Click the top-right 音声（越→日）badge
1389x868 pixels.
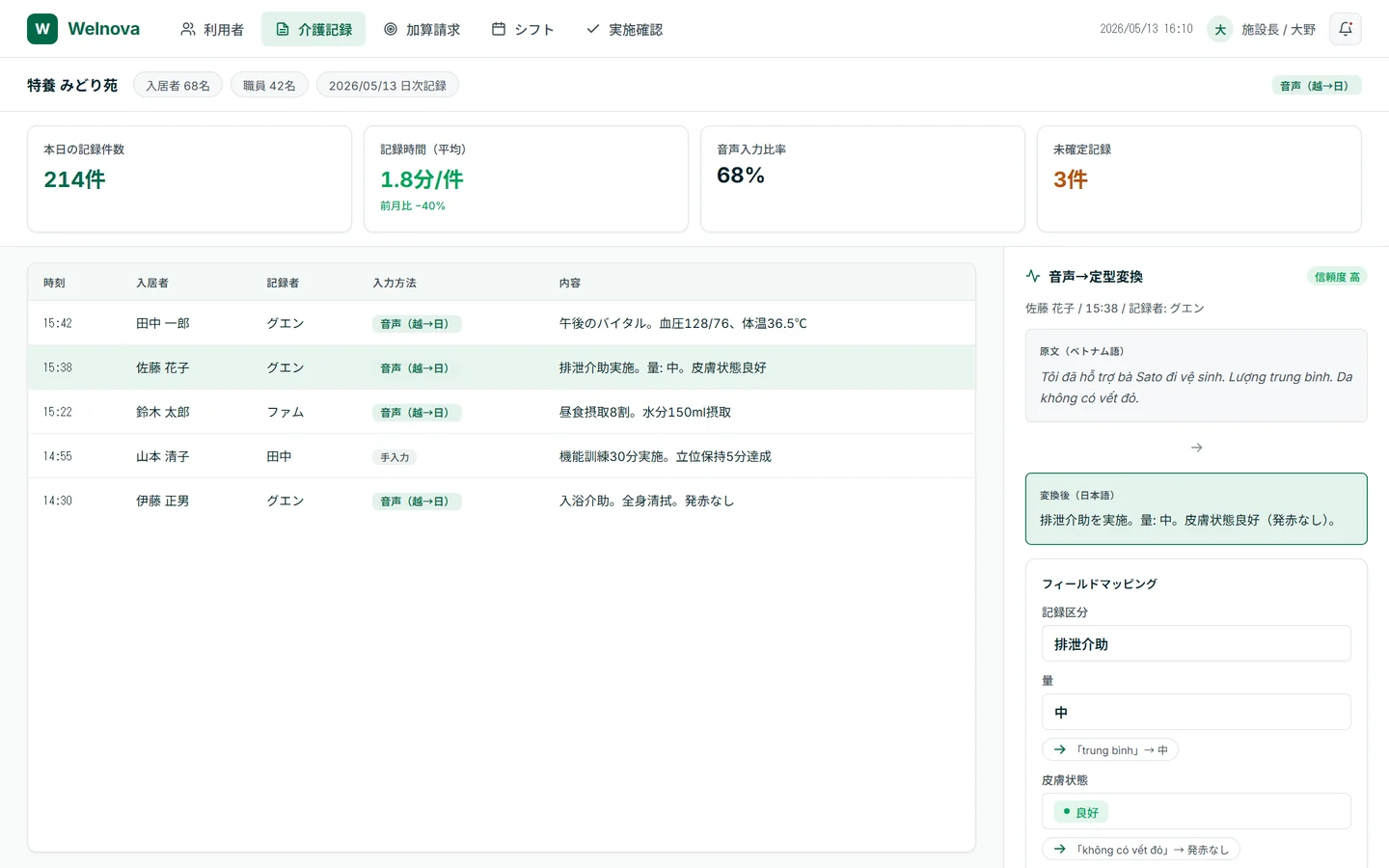point(1317,86)
